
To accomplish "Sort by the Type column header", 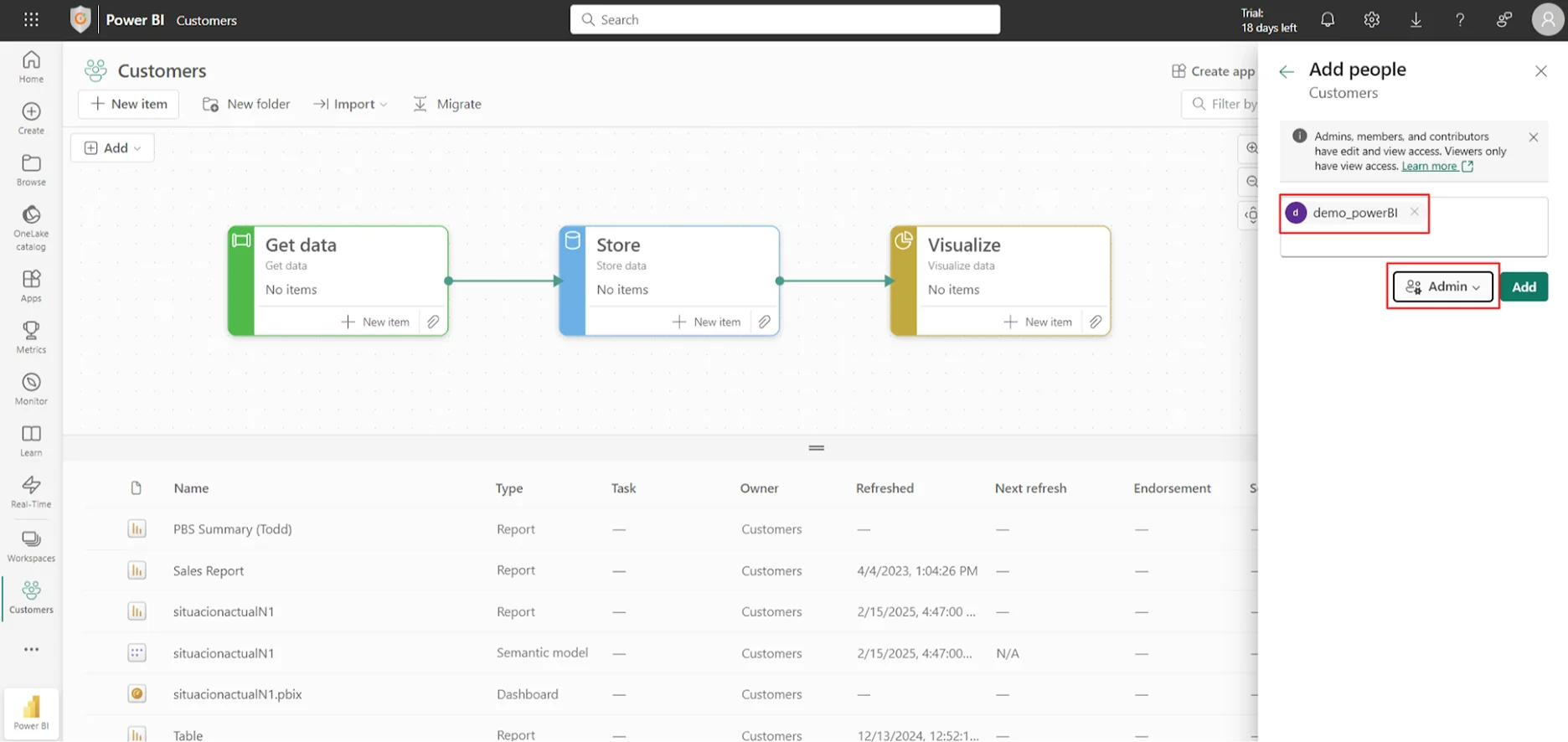I will click(x=508, y=488).
